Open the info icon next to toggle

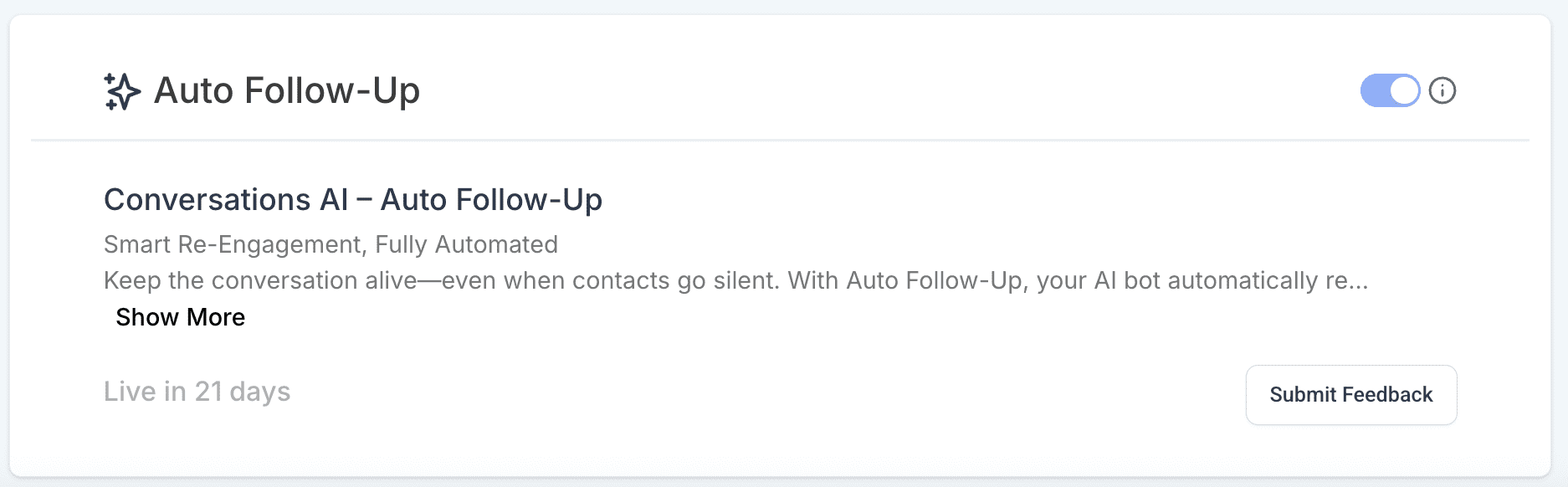(1442, 90)
